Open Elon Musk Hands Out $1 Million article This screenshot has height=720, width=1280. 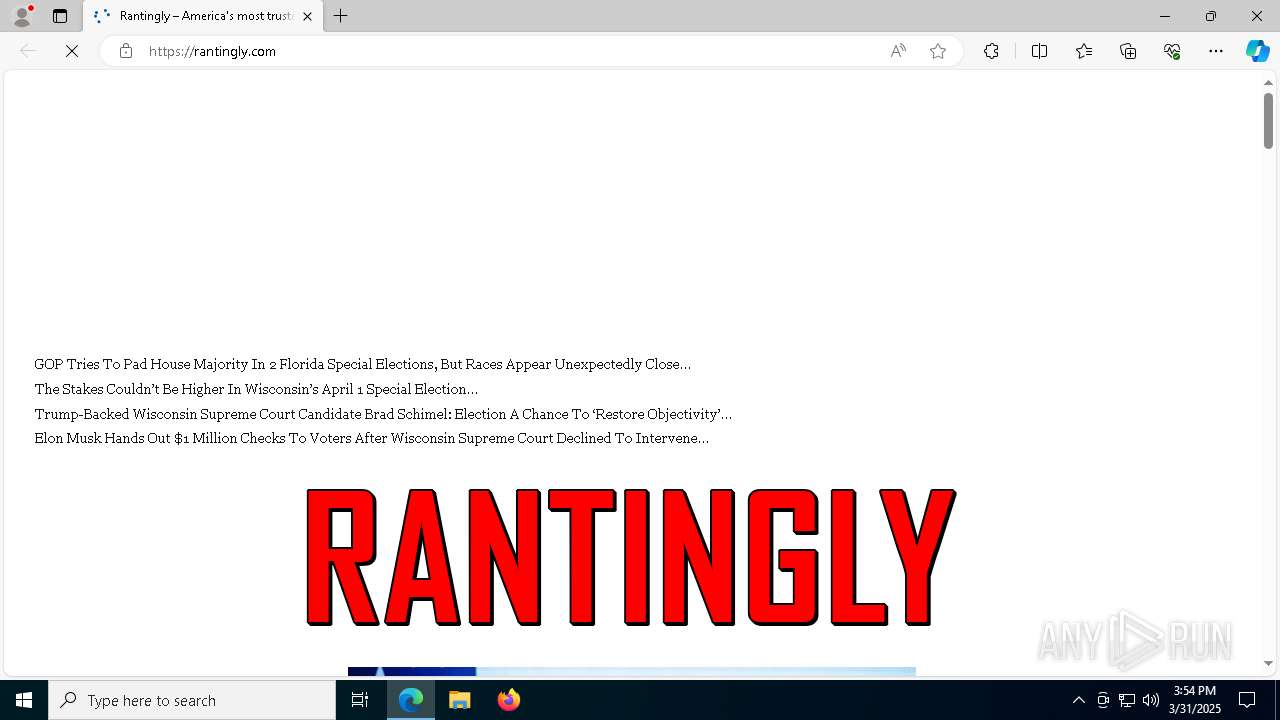(371, 438)
